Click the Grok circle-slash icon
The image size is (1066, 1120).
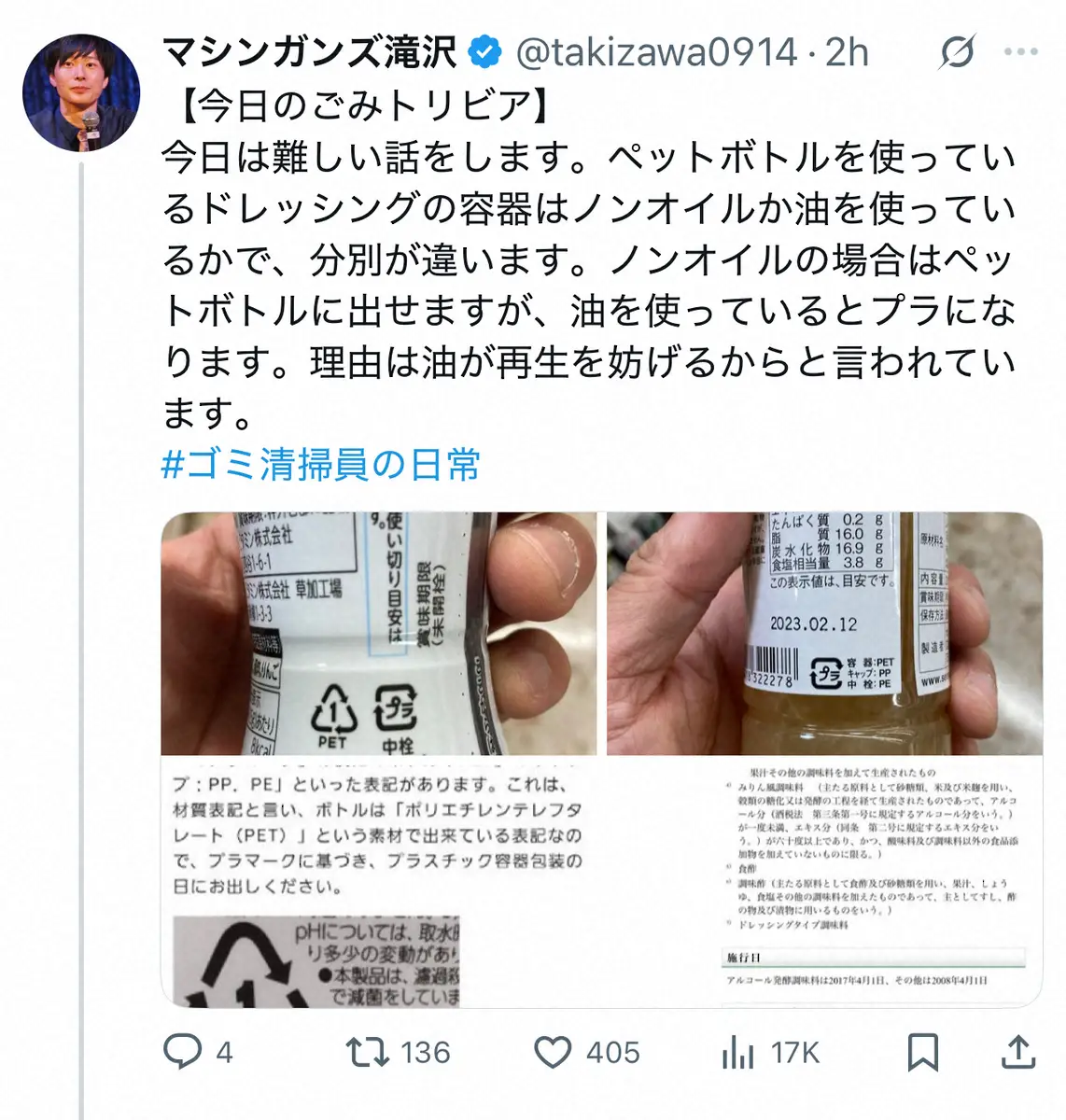(957, 53)
